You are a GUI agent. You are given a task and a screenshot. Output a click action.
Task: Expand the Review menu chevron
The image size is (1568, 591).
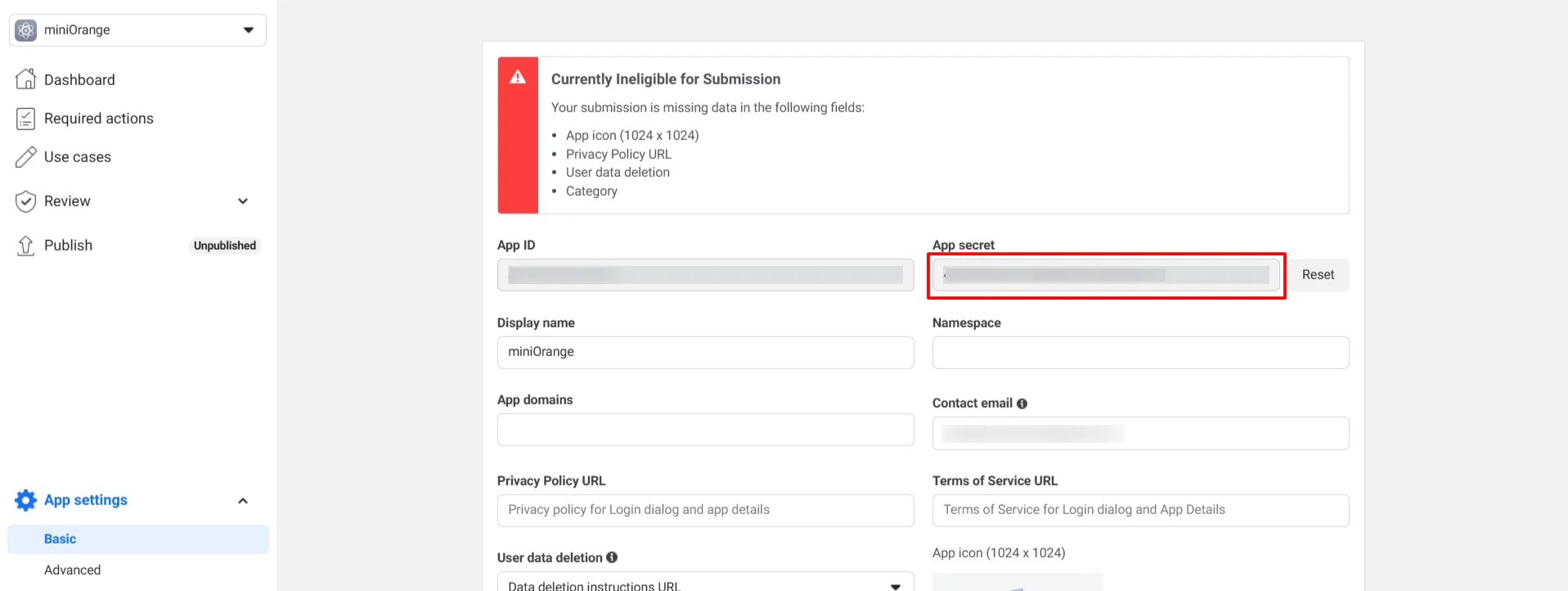[x=243, y=201]
